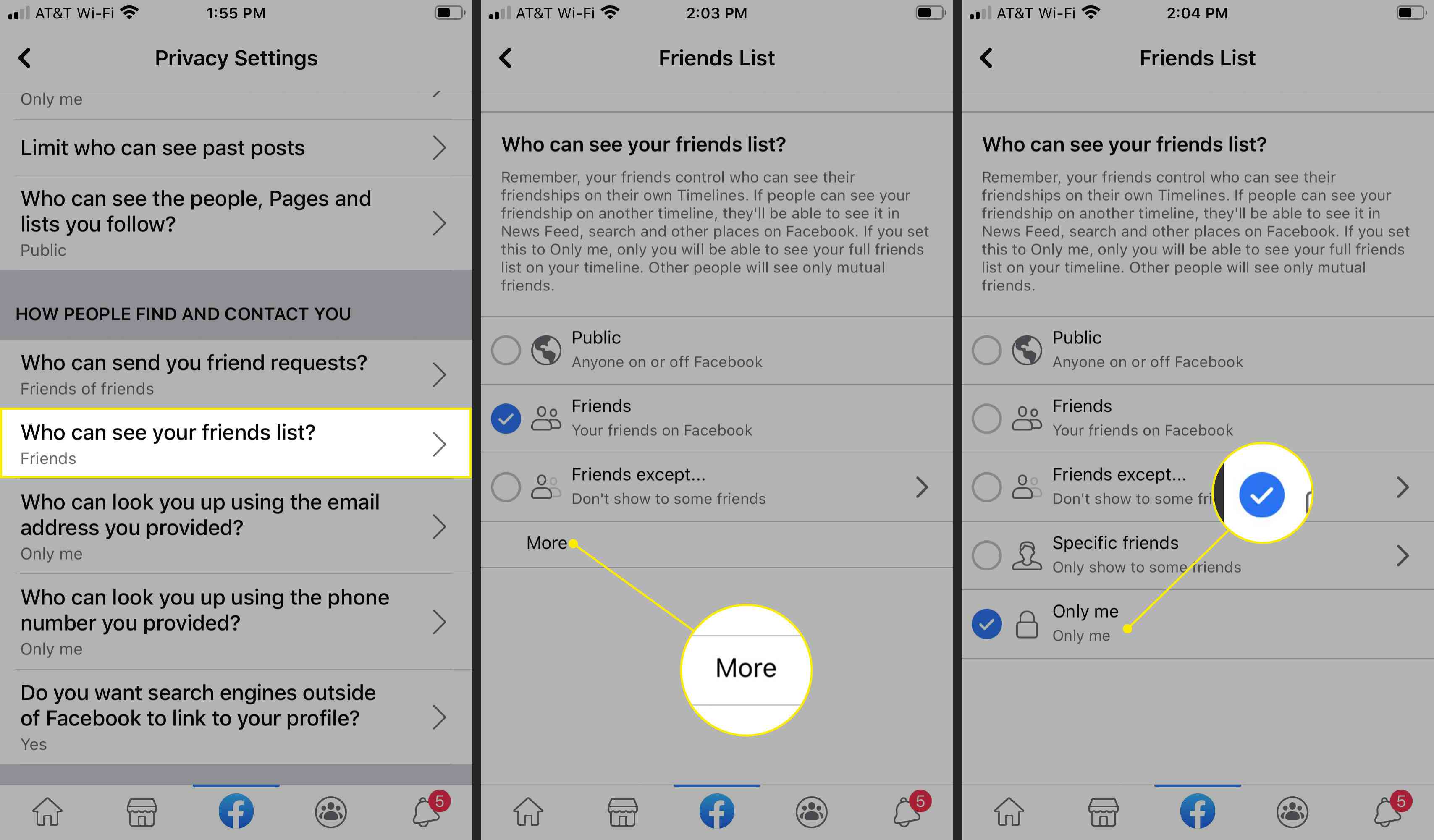Image resolution: width=1434 pixels, height=840 pixels.
Task: Select the Home icon in bottom navigation
Action: tap(47, 811)
